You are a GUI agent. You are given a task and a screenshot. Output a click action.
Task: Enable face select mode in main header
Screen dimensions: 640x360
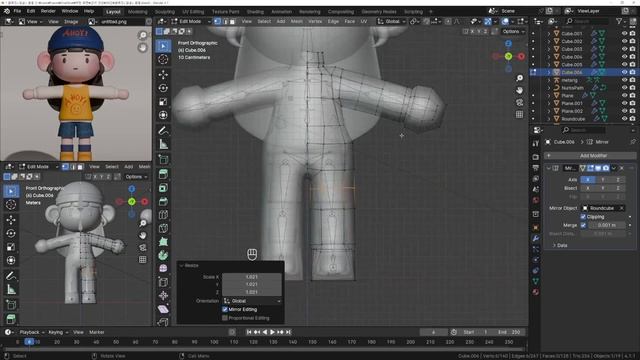(x=232, y=21)
